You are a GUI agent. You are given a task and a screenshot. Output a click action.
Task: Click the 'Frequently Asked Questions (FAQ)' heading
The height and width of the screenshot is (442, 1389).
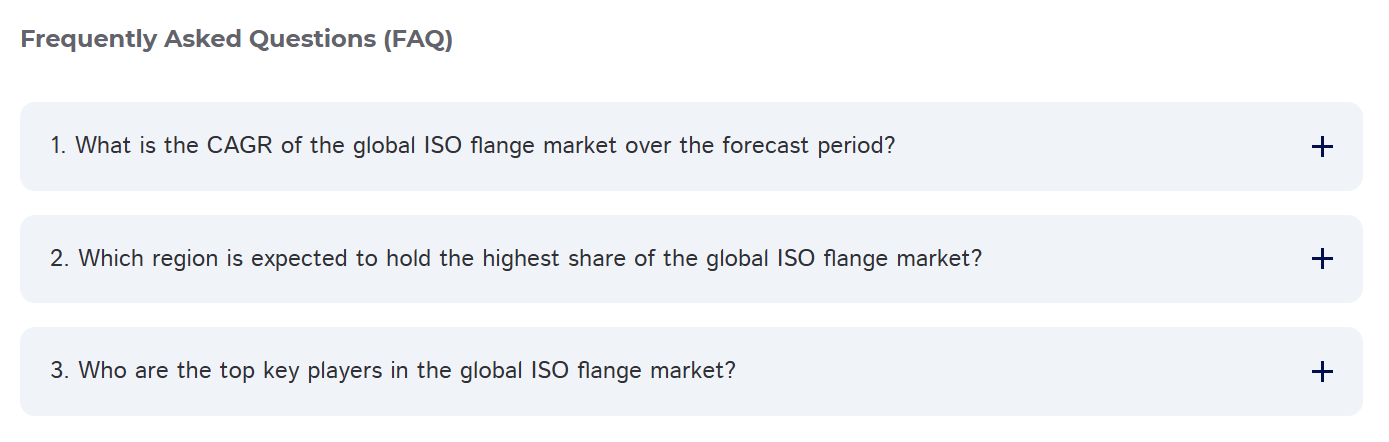[x=236, y=40]
